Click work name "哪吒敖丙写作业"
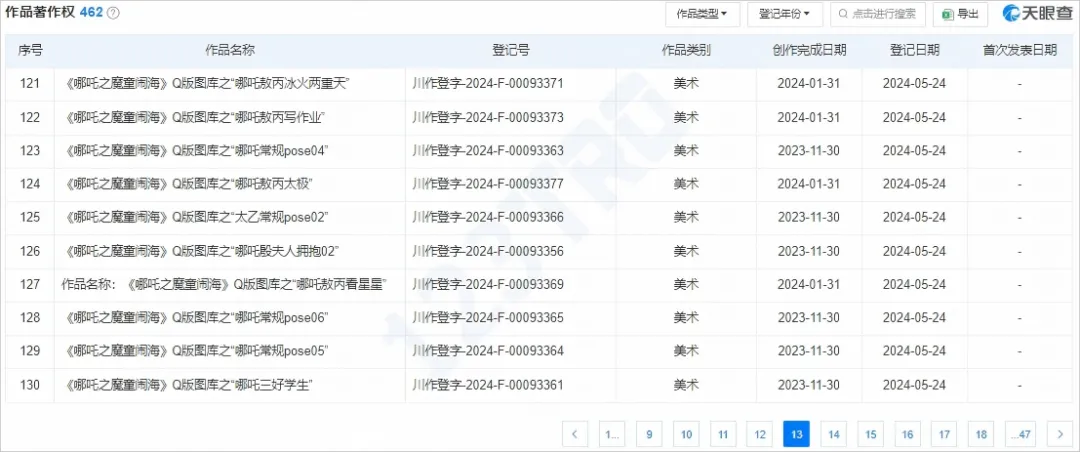1080x452 pixels. tap(196, 118)
